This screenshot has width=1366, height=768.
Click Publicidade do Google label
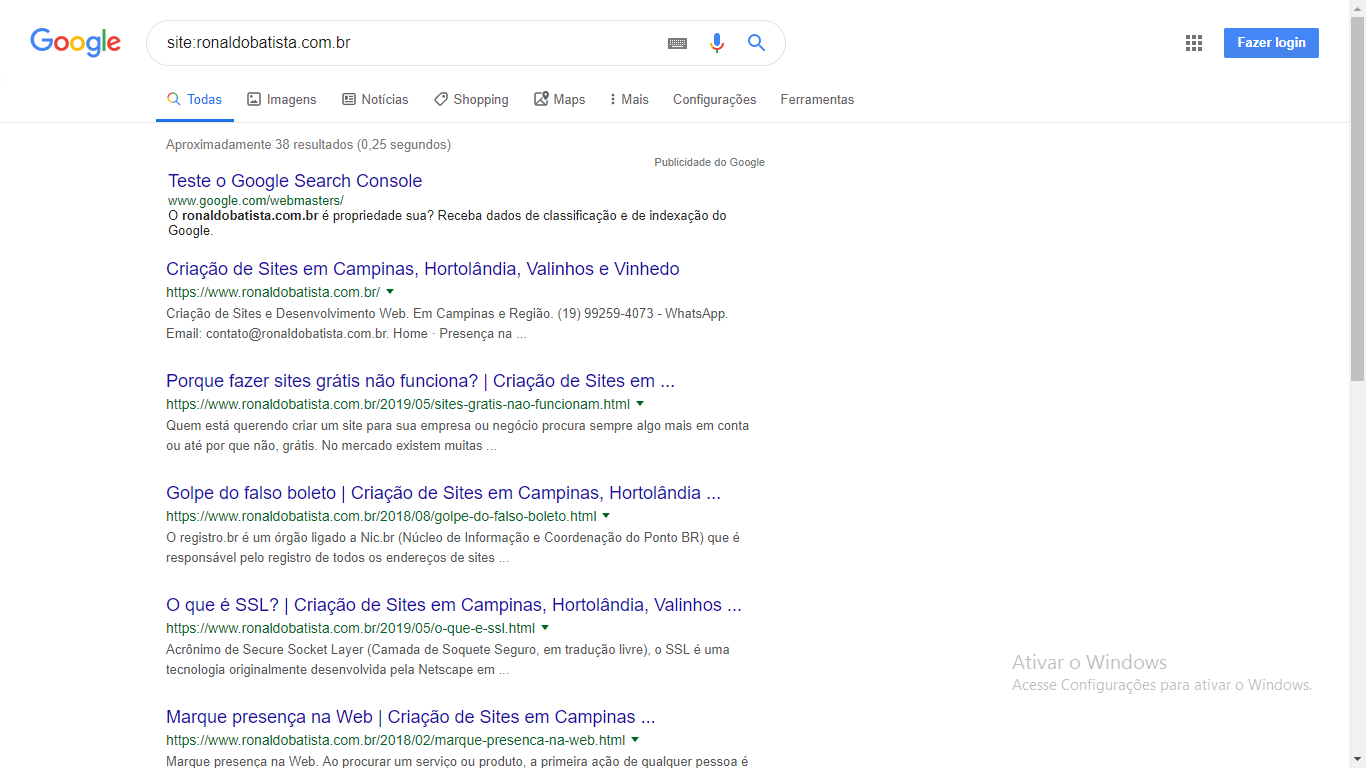point(709,162)
